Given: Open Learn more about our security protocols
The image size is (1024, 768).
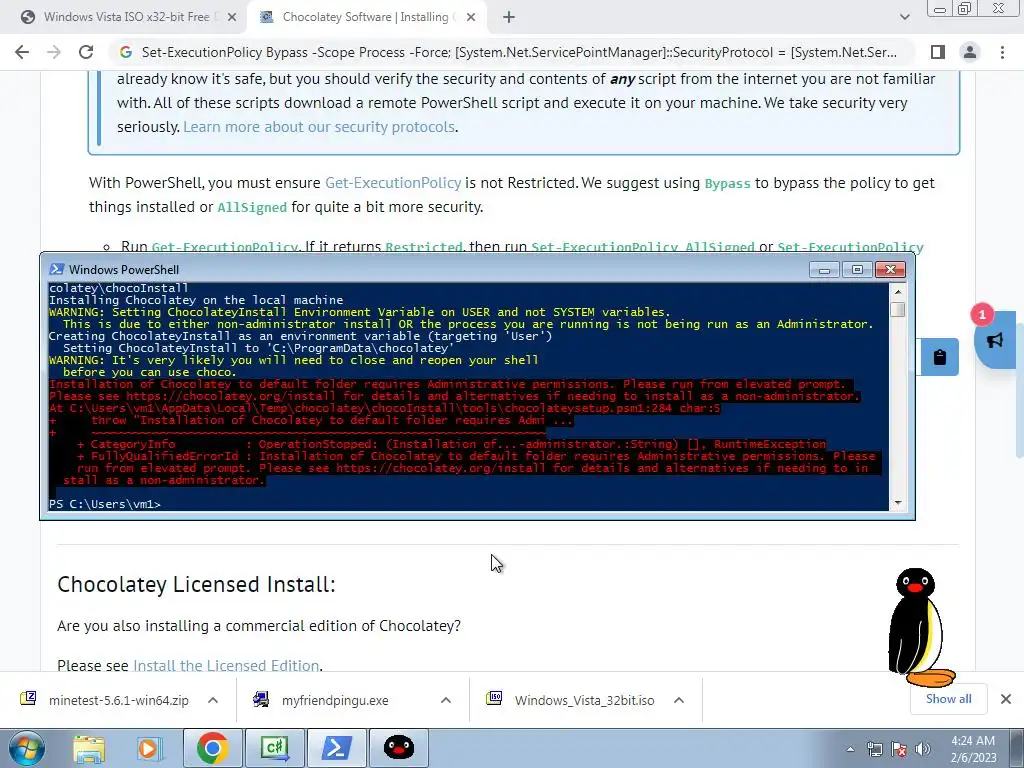Looking at the screenshot, I should coord(319,127).
